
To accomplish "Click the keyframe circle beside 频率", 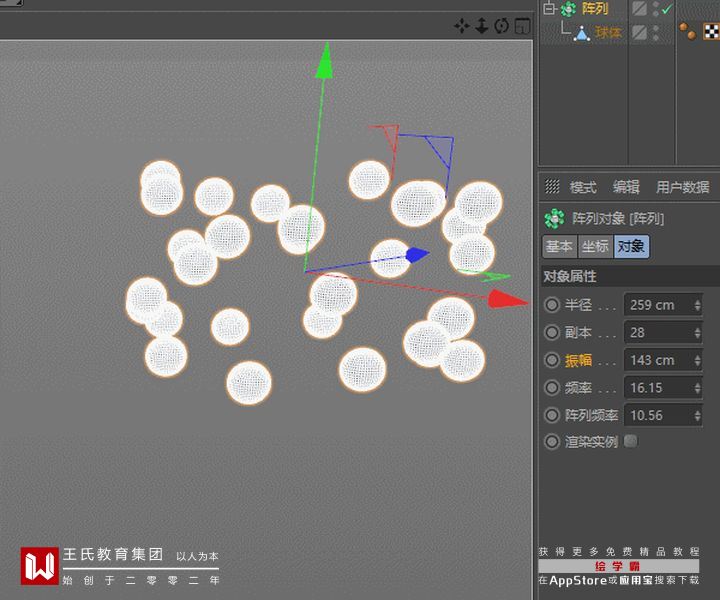I will [551, 388].
